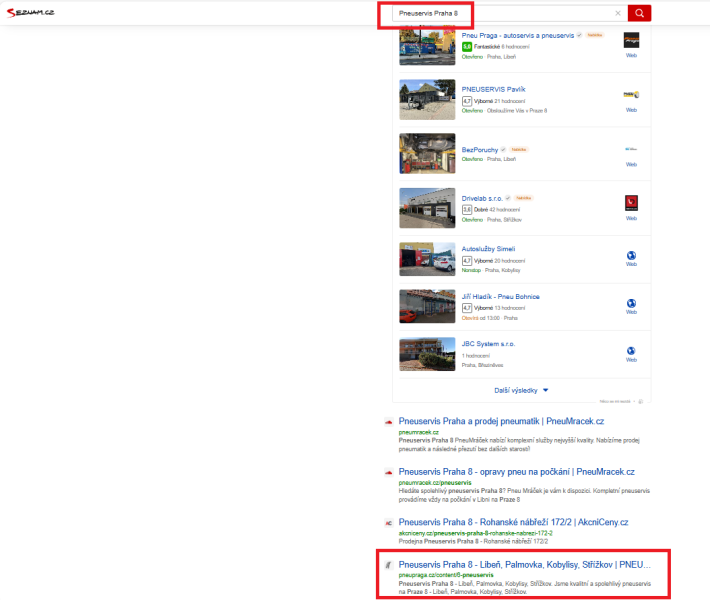
Task: Open the Libeň, Palmovka, Kobylisy result link
Action: [524, 565]
